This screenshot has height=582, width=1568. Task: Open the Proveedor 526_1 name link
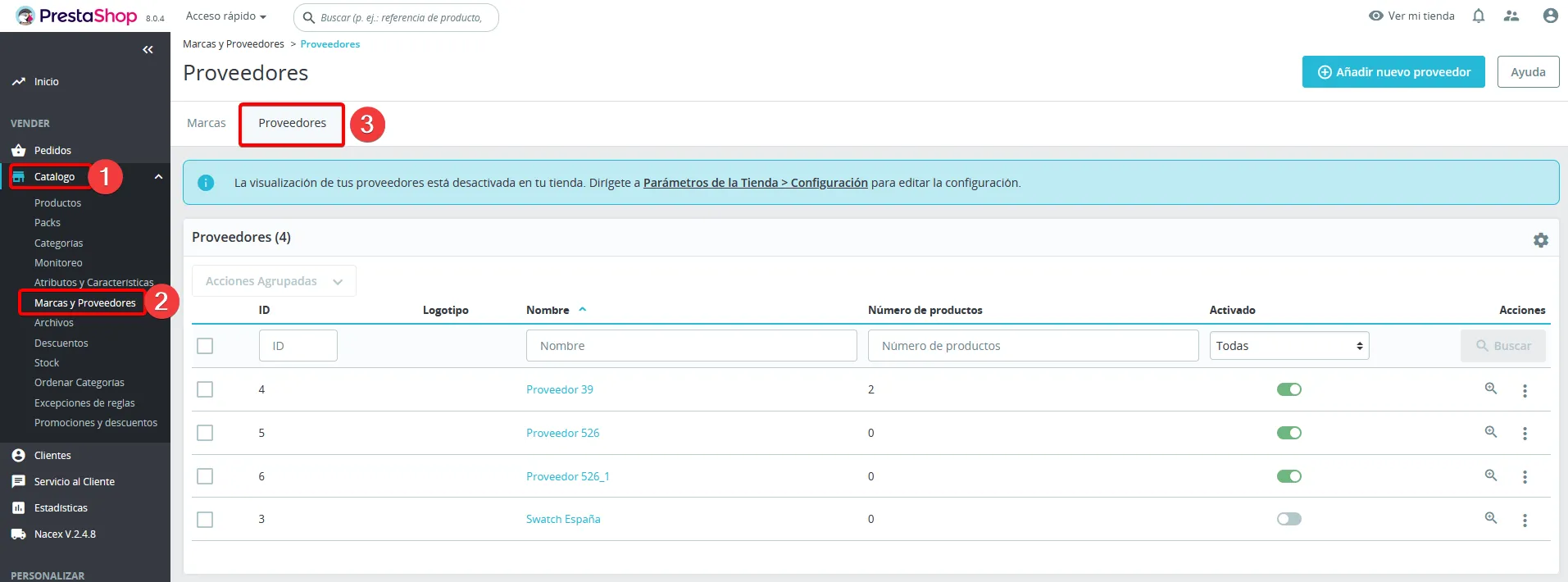567,476
